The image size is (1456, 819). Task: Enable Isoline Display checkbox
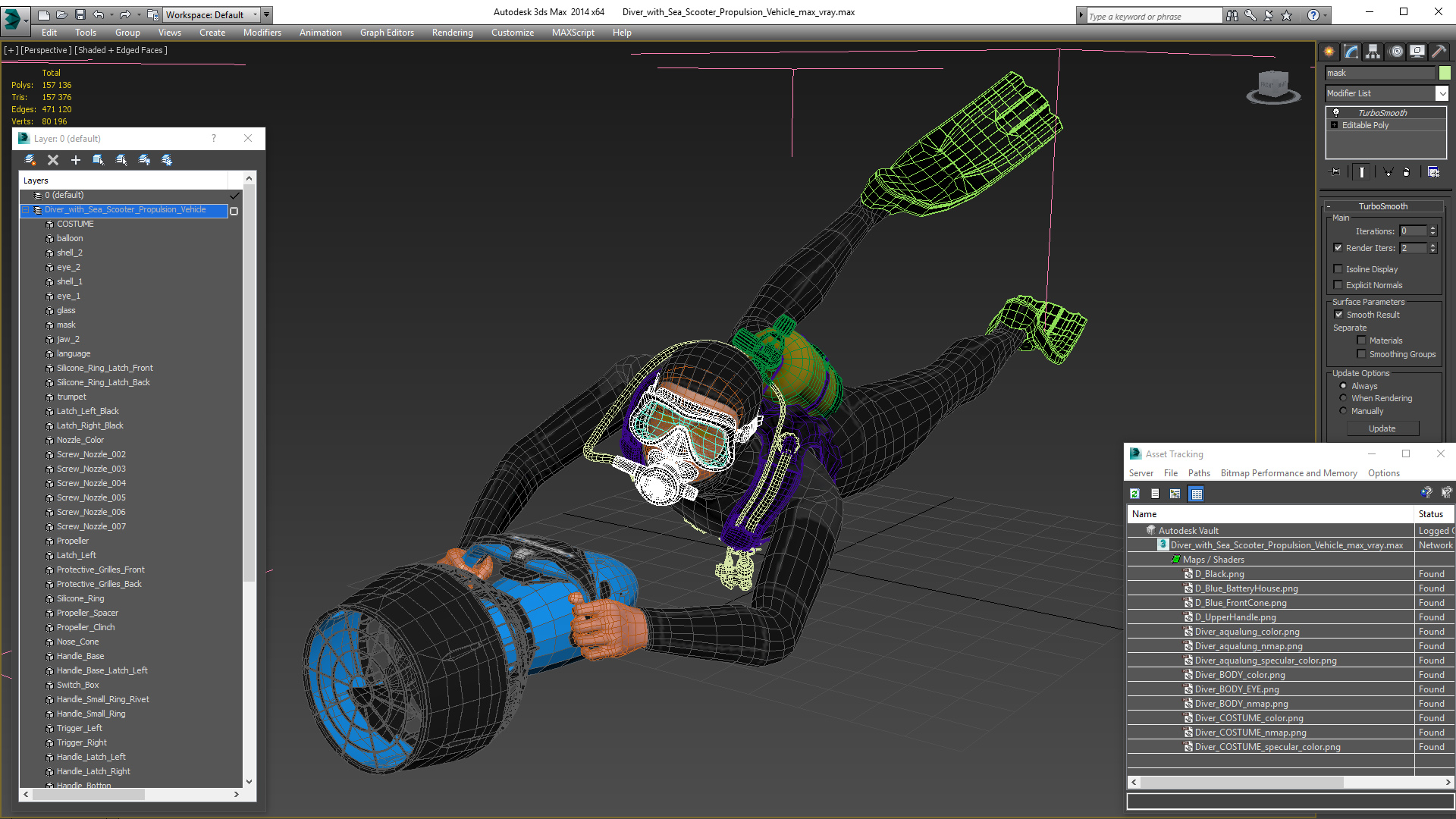pyautogui.click(x=1338, y=269)
